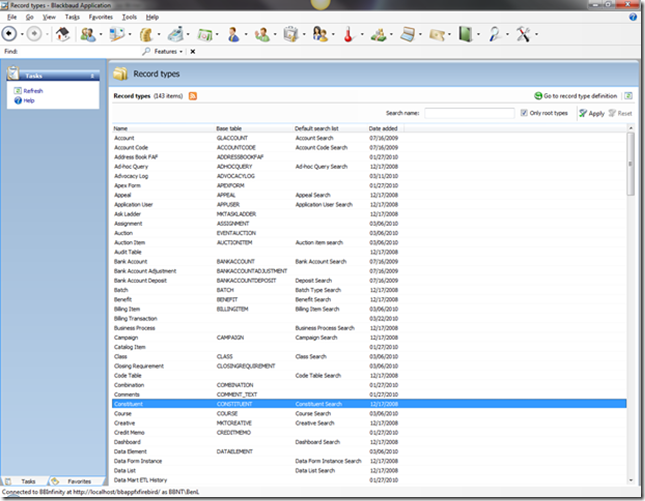Click the cash register toolbar icon

click(x=176, y=33)
